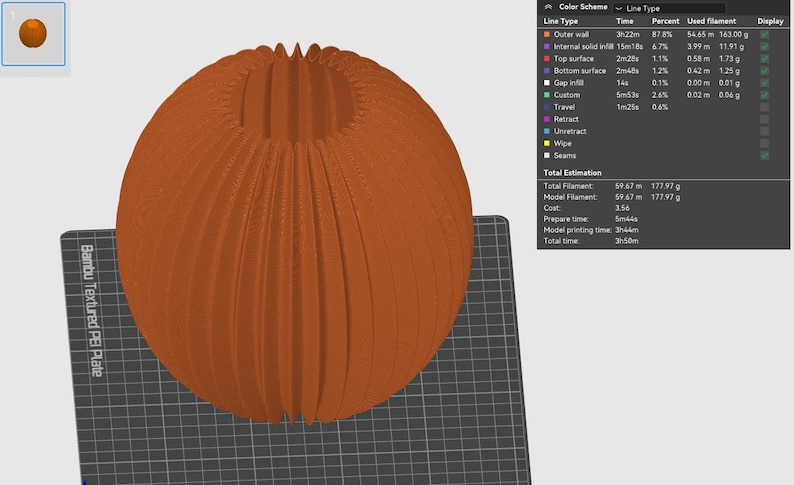
Task: Select the Wipe row label
Action: [x=563, y=143]
